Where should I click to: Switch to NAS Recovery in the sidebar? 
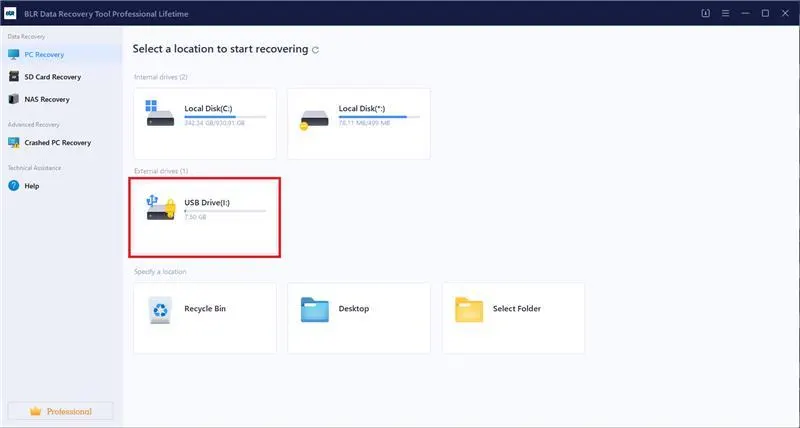tap(47, 100)
